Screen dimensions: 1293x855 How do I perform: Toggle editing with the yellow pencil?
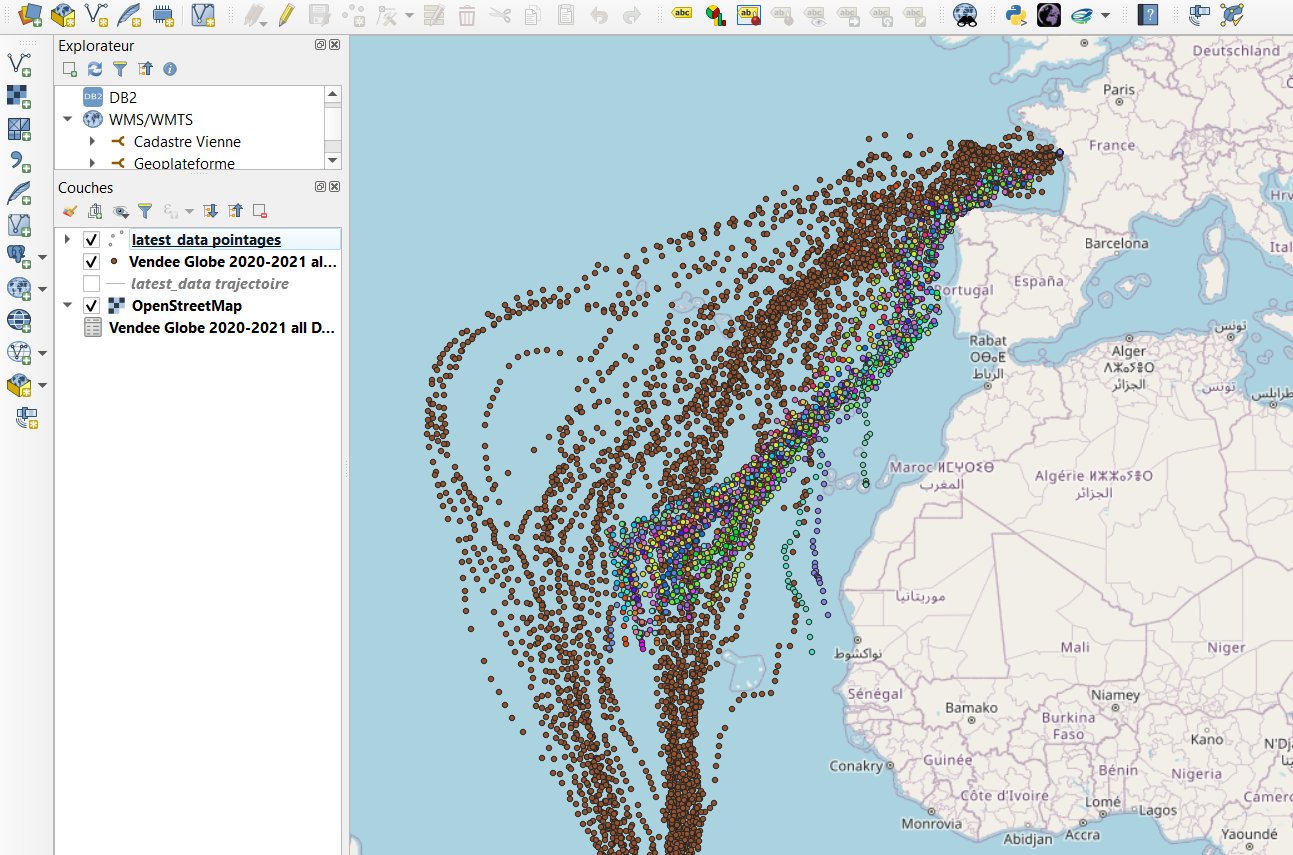(x=287, y=14)
